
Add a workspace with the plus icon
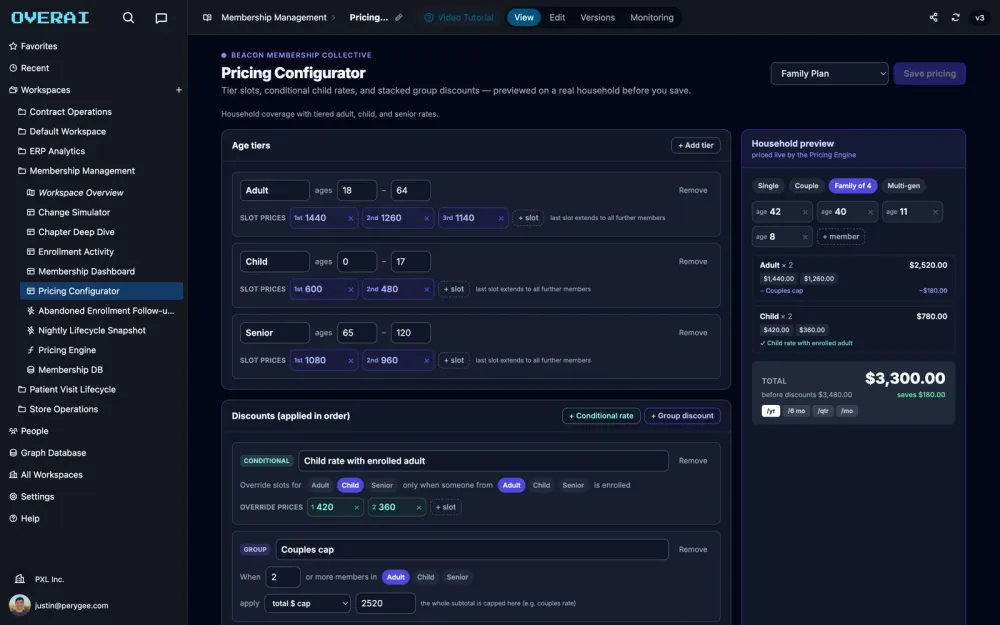tap(179, 90)
